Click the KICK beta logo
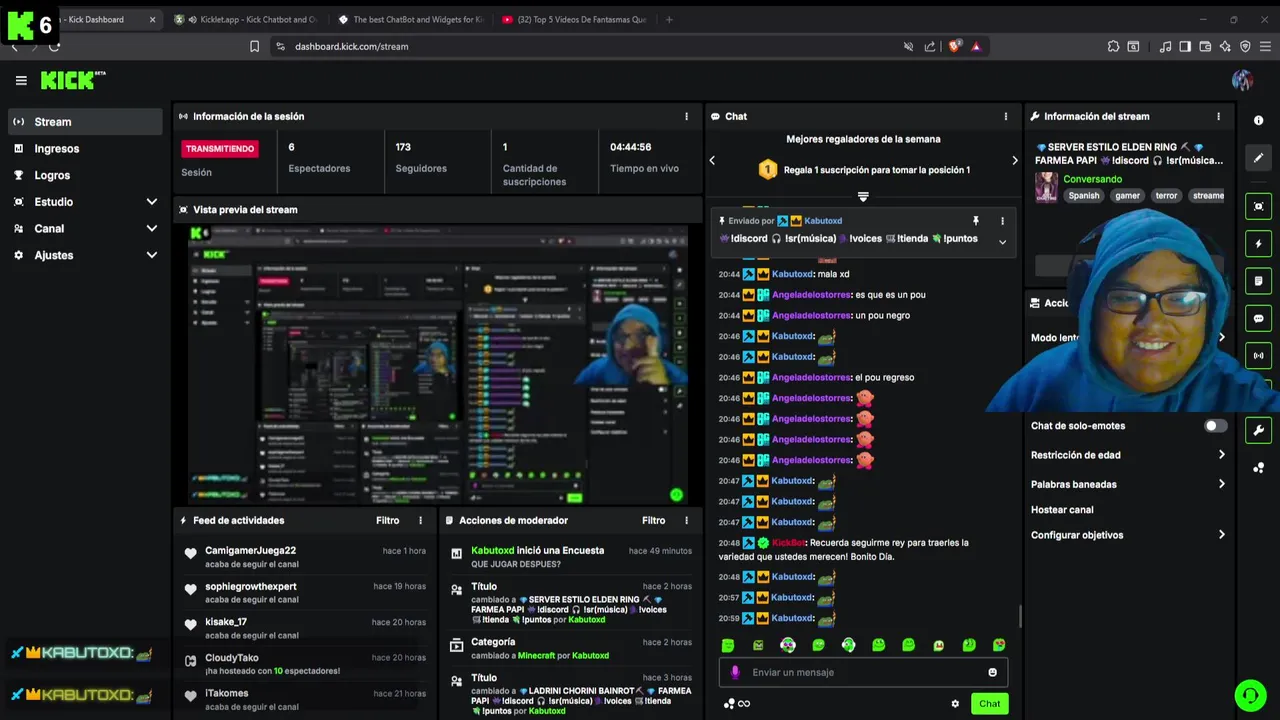1280x720 pixels. pos(73,81)
